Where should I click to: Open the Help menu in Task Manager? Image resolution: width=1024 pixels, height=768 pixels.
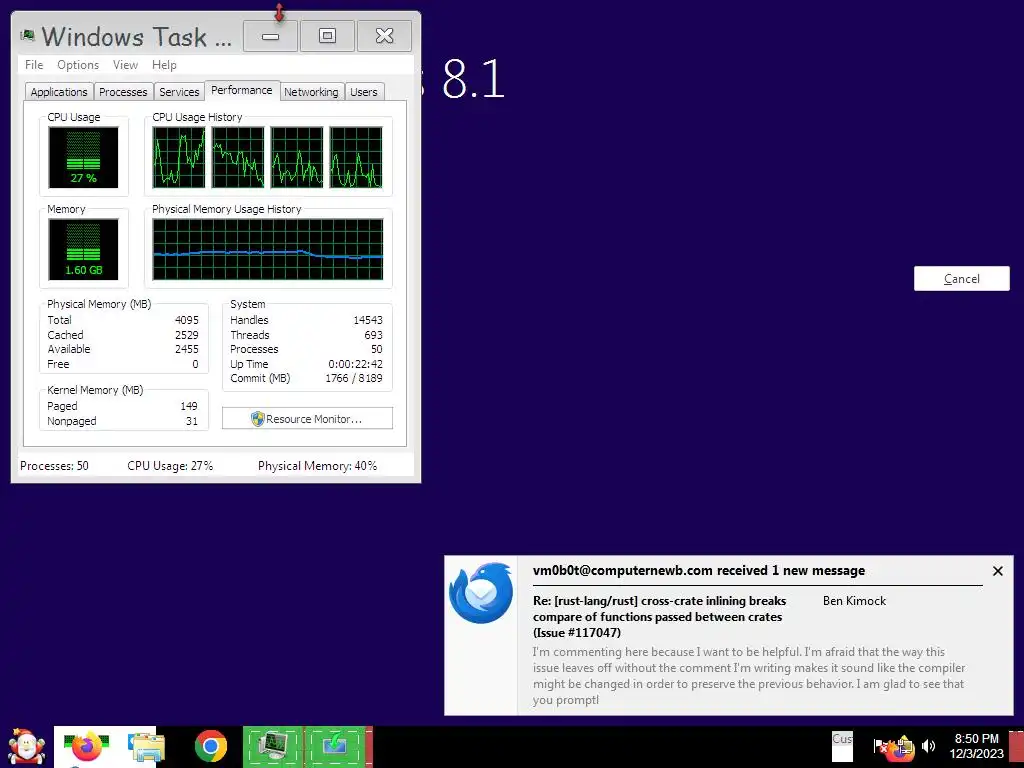click(x=164, y=65)
